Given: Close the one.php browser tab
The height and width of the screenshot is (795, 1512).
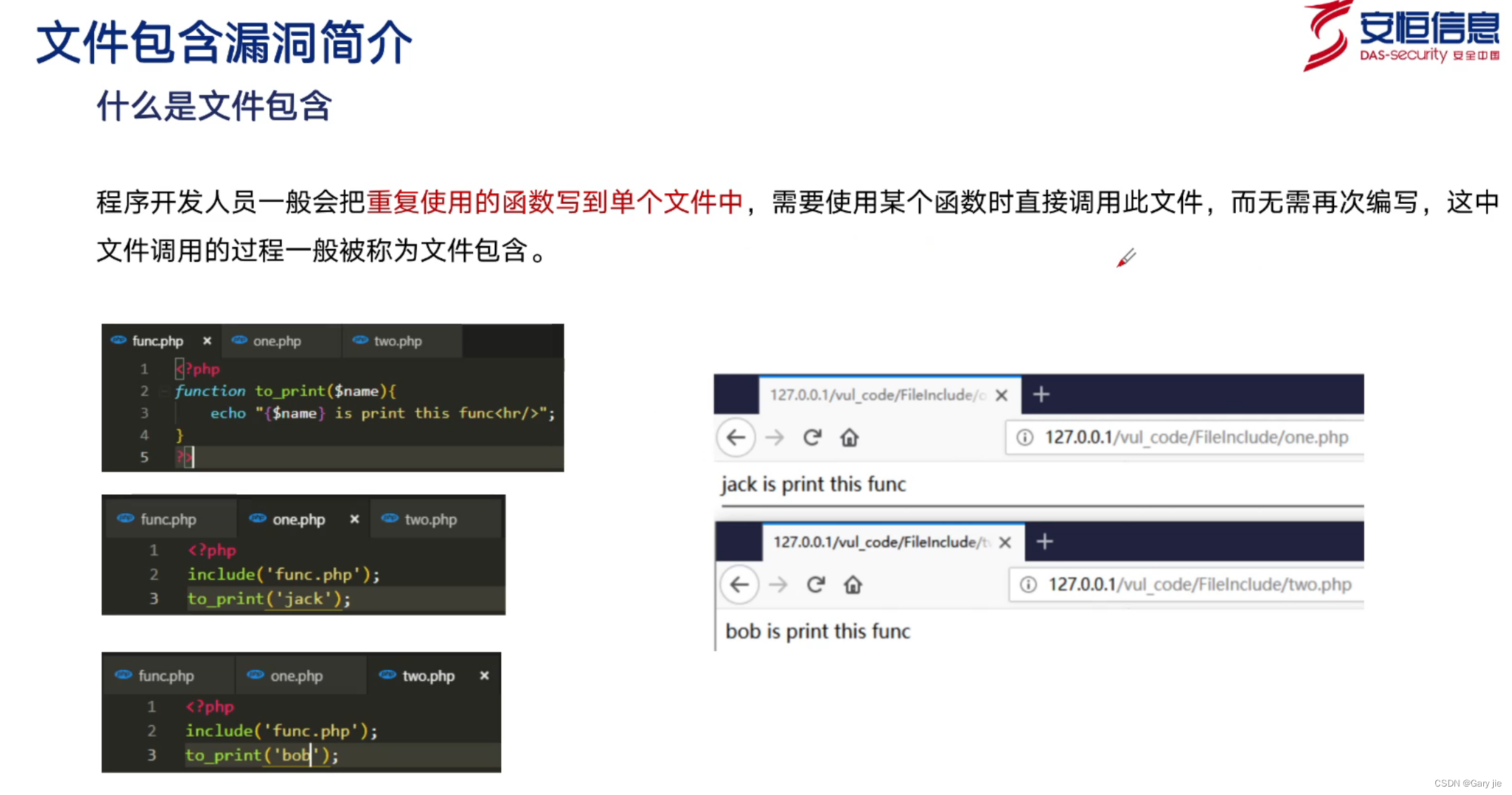Looking at the screenshot, I should click(x=1002, y=395).
